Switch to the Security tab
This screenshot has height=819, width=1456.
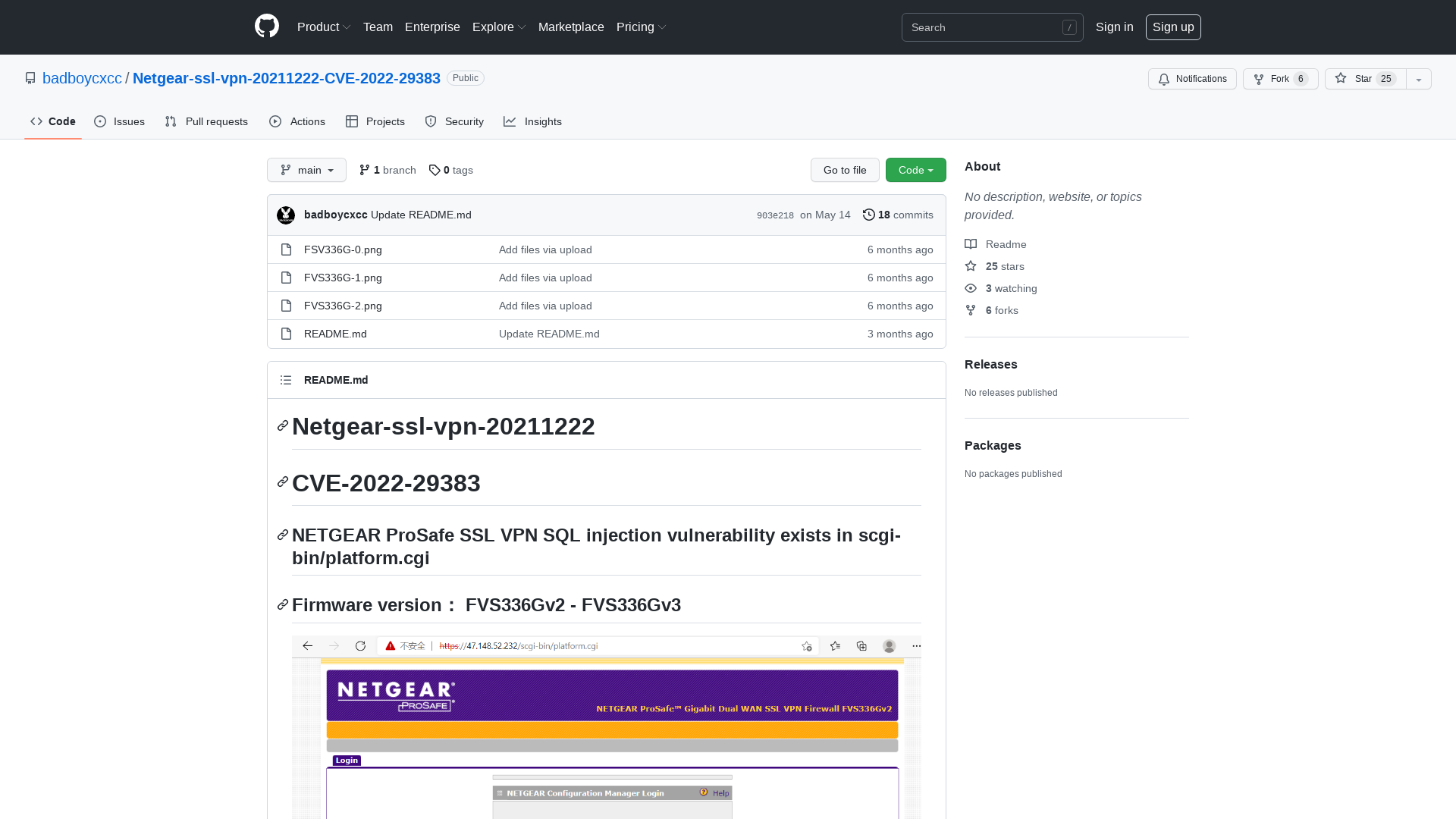[454, 121]
